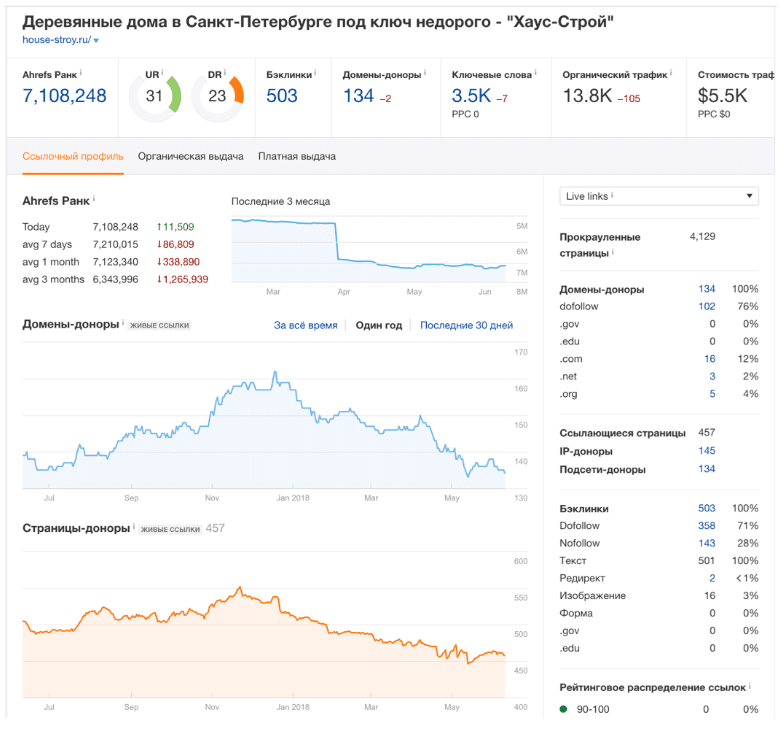
Task: Open the Dofollow backlinks count 358
Action: 706,526
